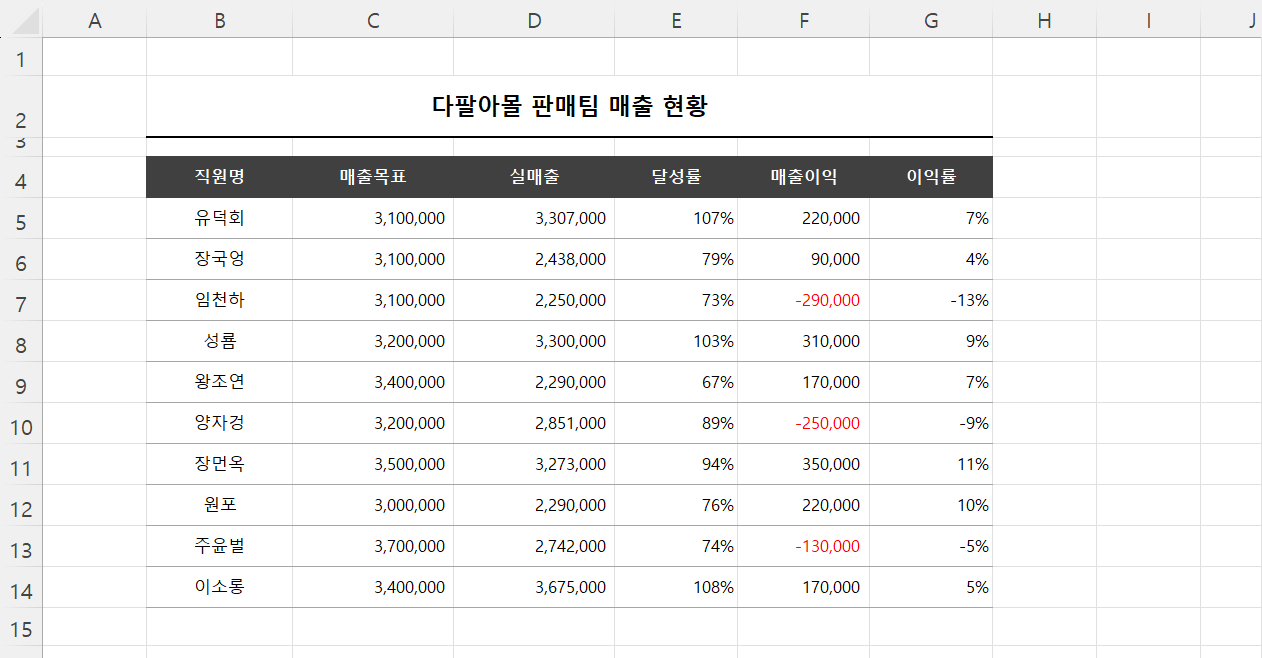Screen dimensions: 1262x658
Task: Click the 매출이익 header cell
Action: (x=803, y=177)
